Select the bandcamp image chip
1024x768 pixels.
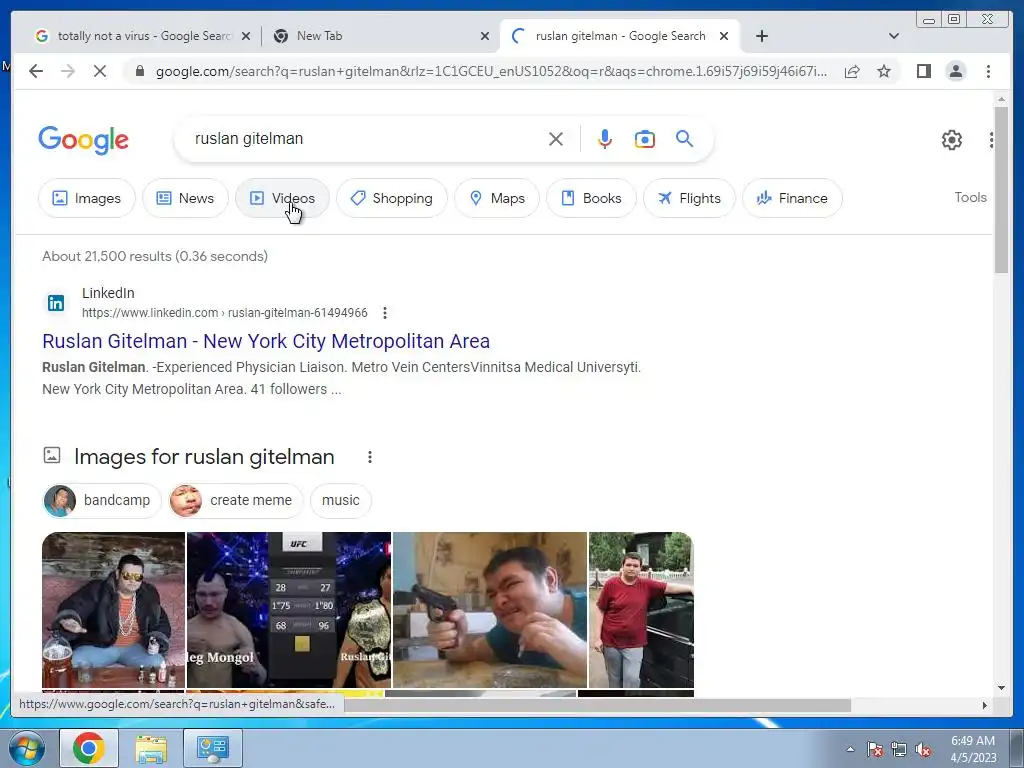(x=102, y=500)
